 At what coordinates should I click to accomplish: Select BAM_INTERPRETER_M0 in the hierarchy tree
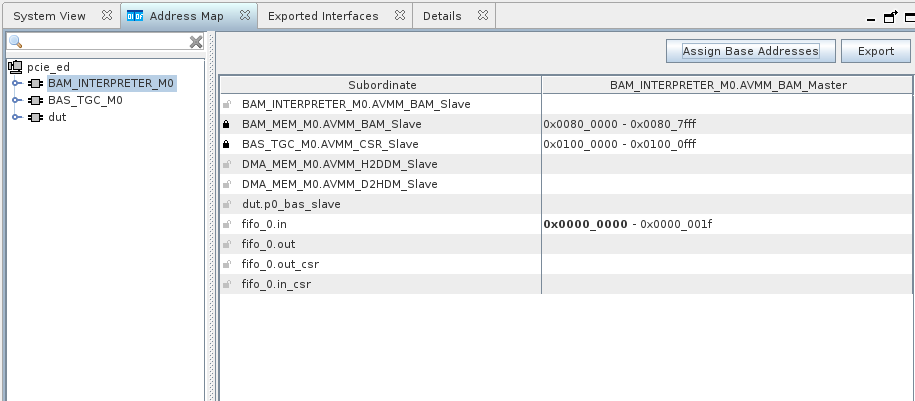click(111, 83)
